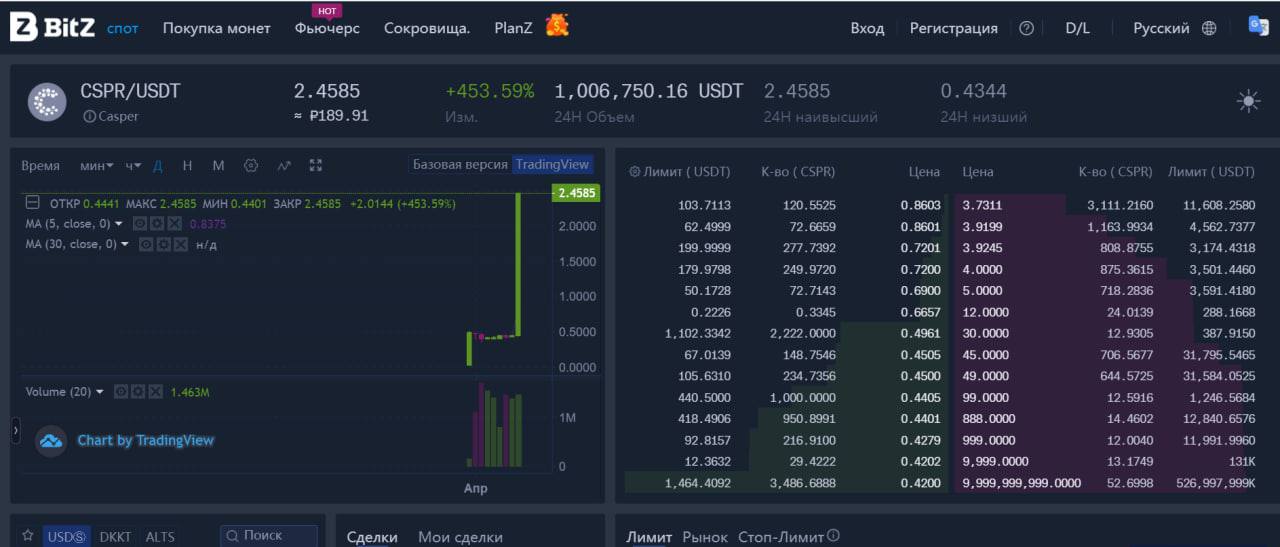Click the Поиск search field
Viewport: 1280px width, 547px height.
coord(269,536)
